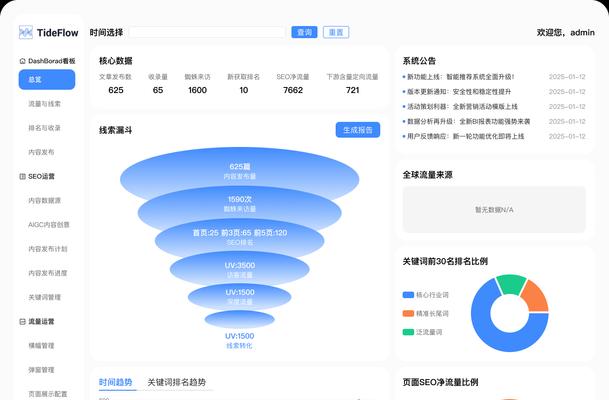The height and width of the screenshot is (400, 609).
Task: Click the large blue donut chart segment
Action: pyautogui.click(x=492, y=336)
